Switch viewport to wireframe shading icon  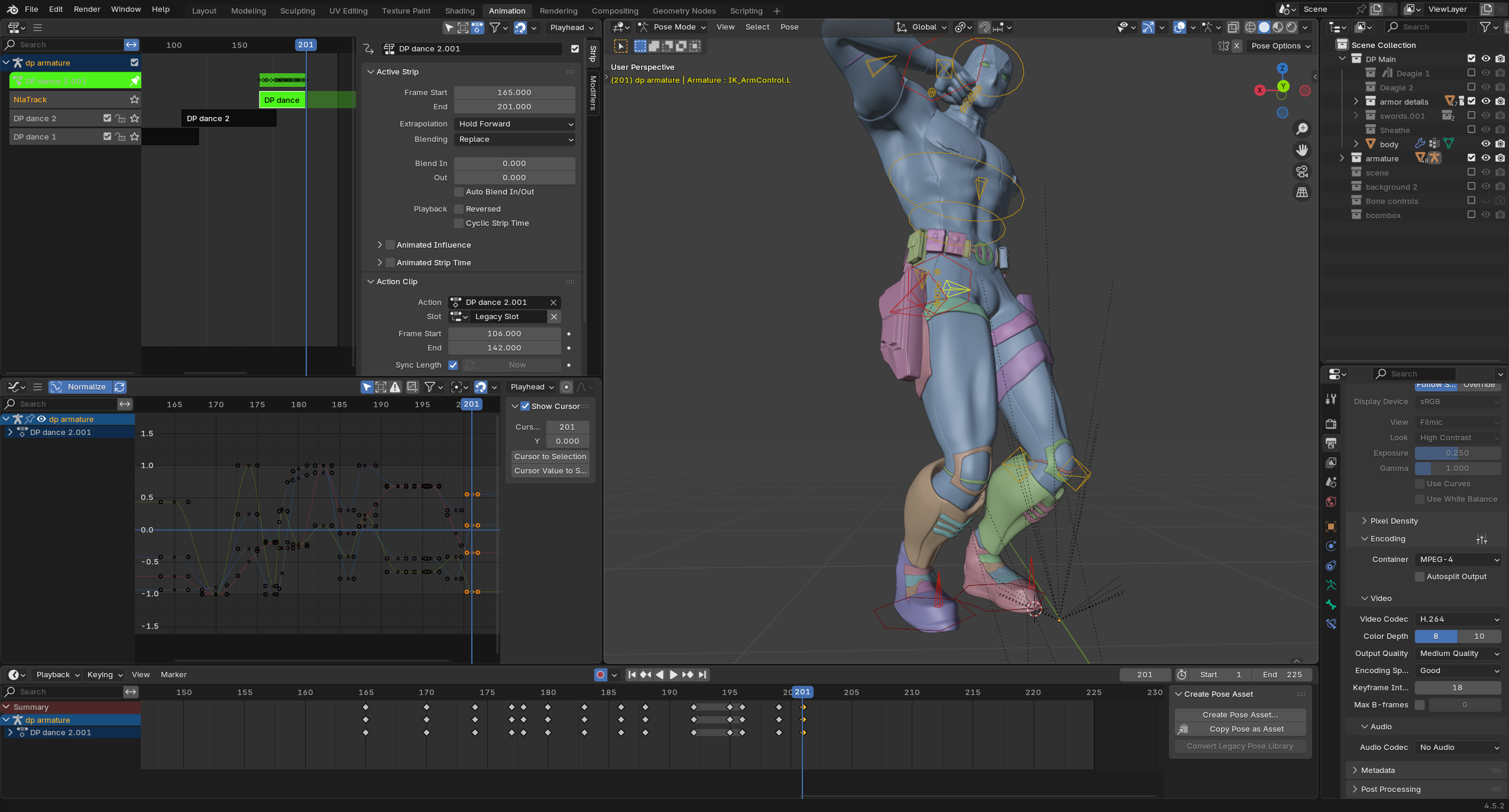coord(1250,27)
